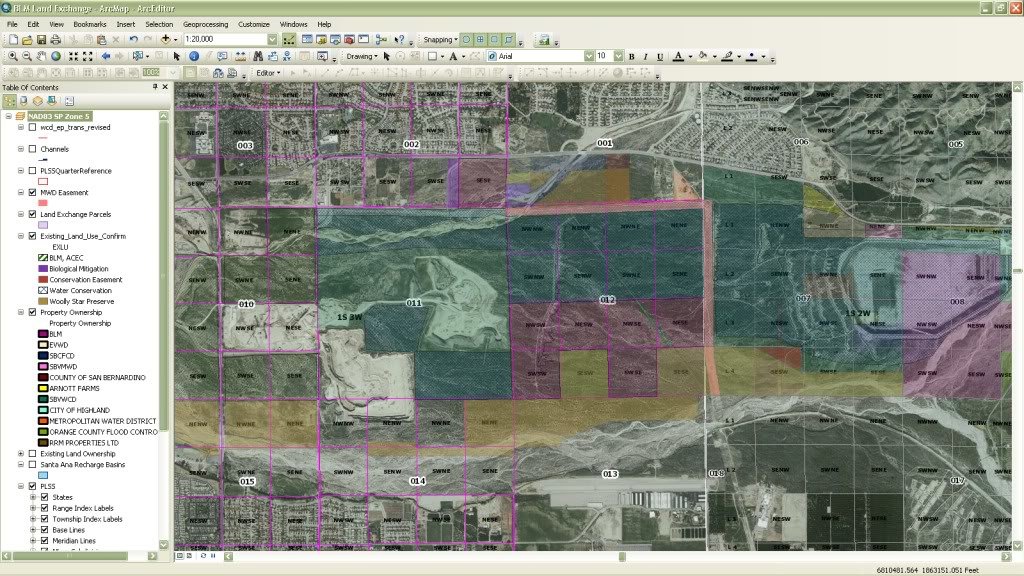Check the PLSSQuarterReference layer
The image size is (1024, 576).
(32, 171)
